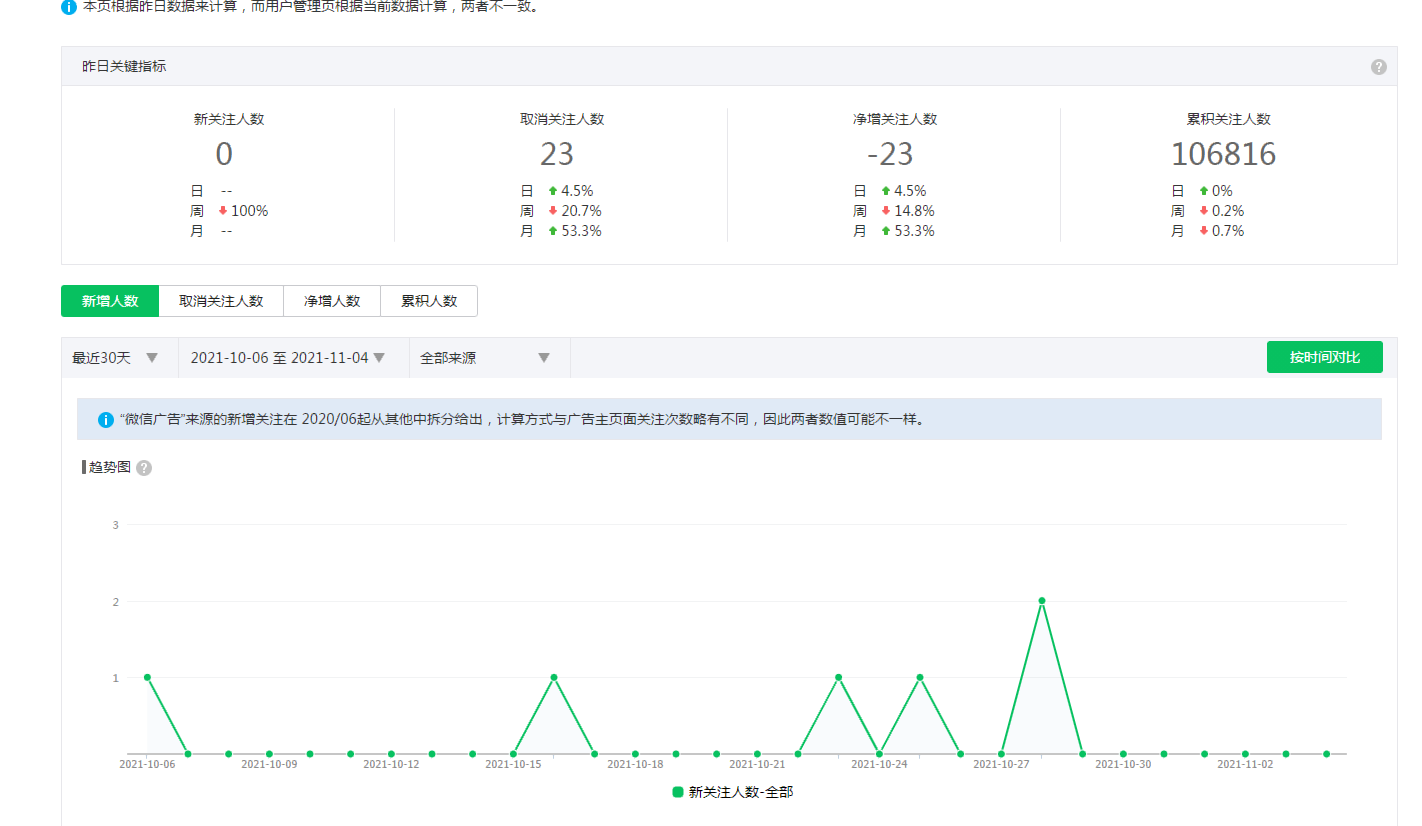Click green monthly up arrow under 净增关注人数

(885, 231)
